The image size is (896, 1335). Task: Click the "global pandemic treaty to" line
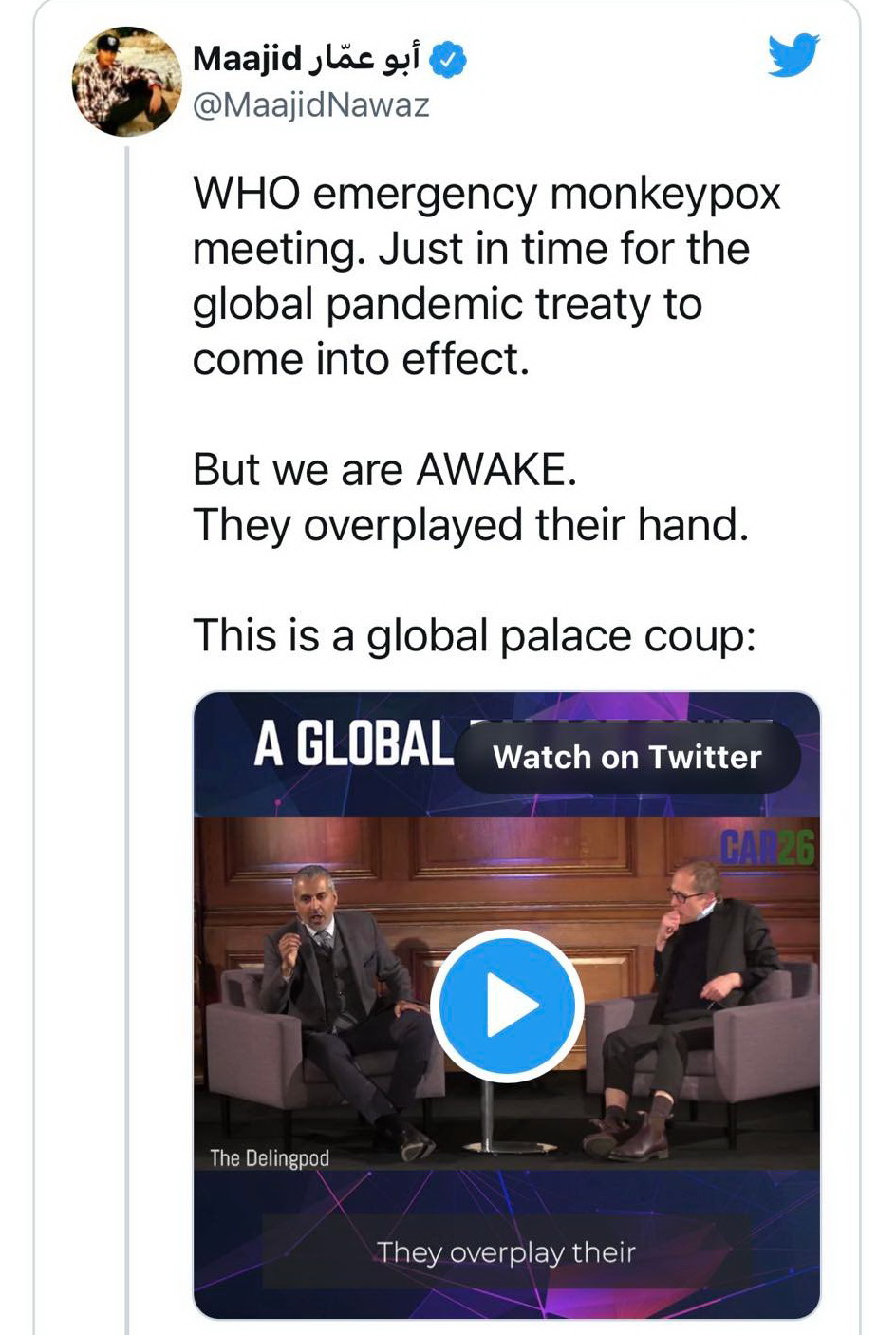(447, 304)
